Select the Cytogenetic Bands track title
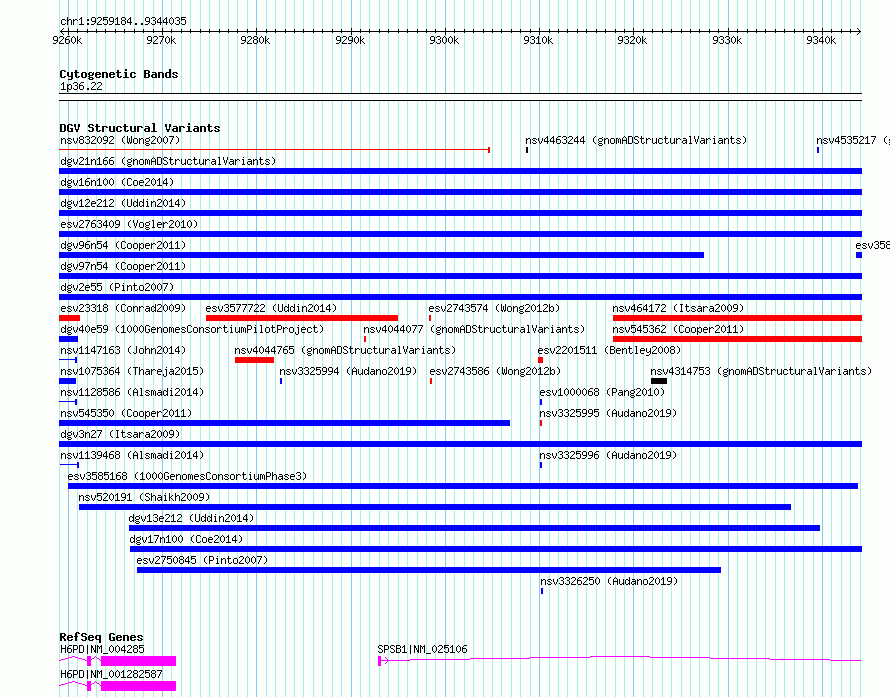The width and height of the screenshot is (890, 697). tap(119, 74)
